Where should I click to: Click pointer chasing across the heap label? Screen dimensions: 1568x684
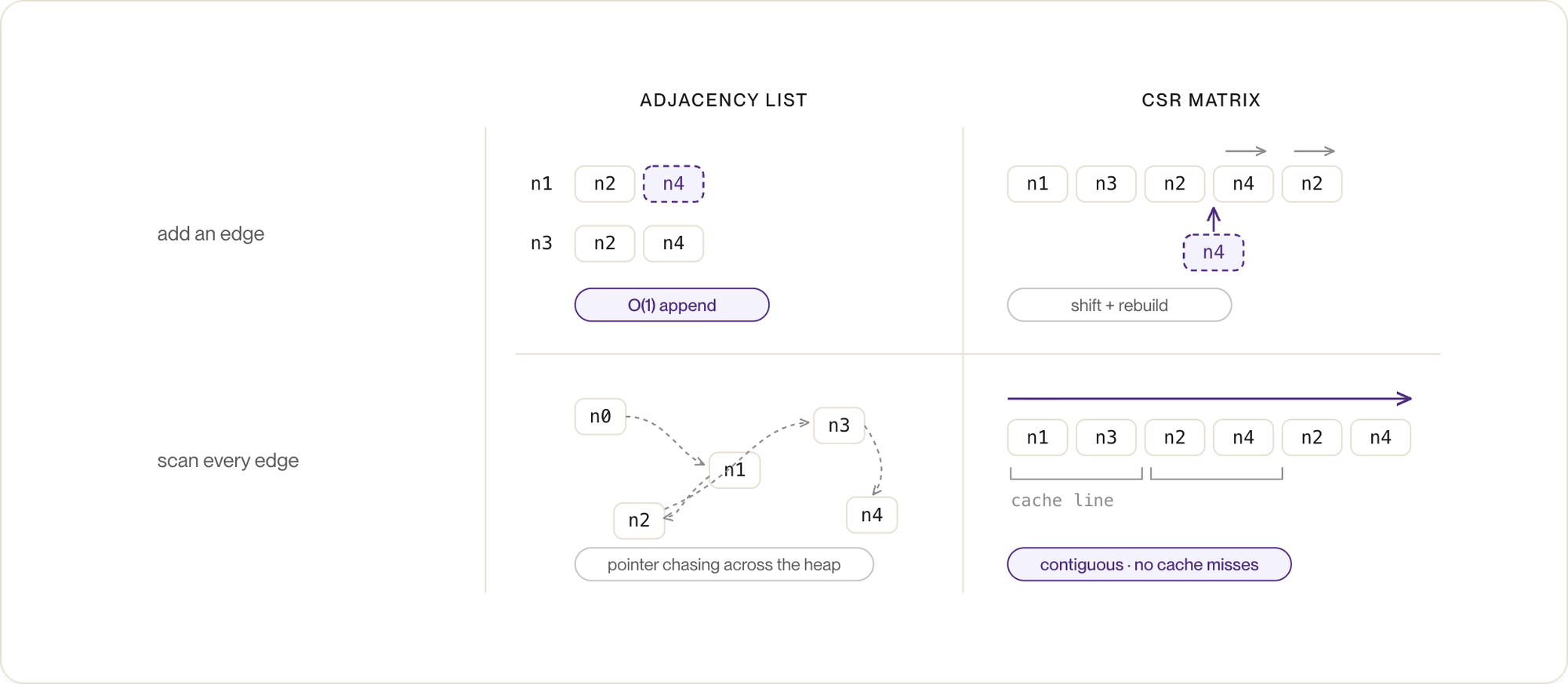[x=724, y=564]
